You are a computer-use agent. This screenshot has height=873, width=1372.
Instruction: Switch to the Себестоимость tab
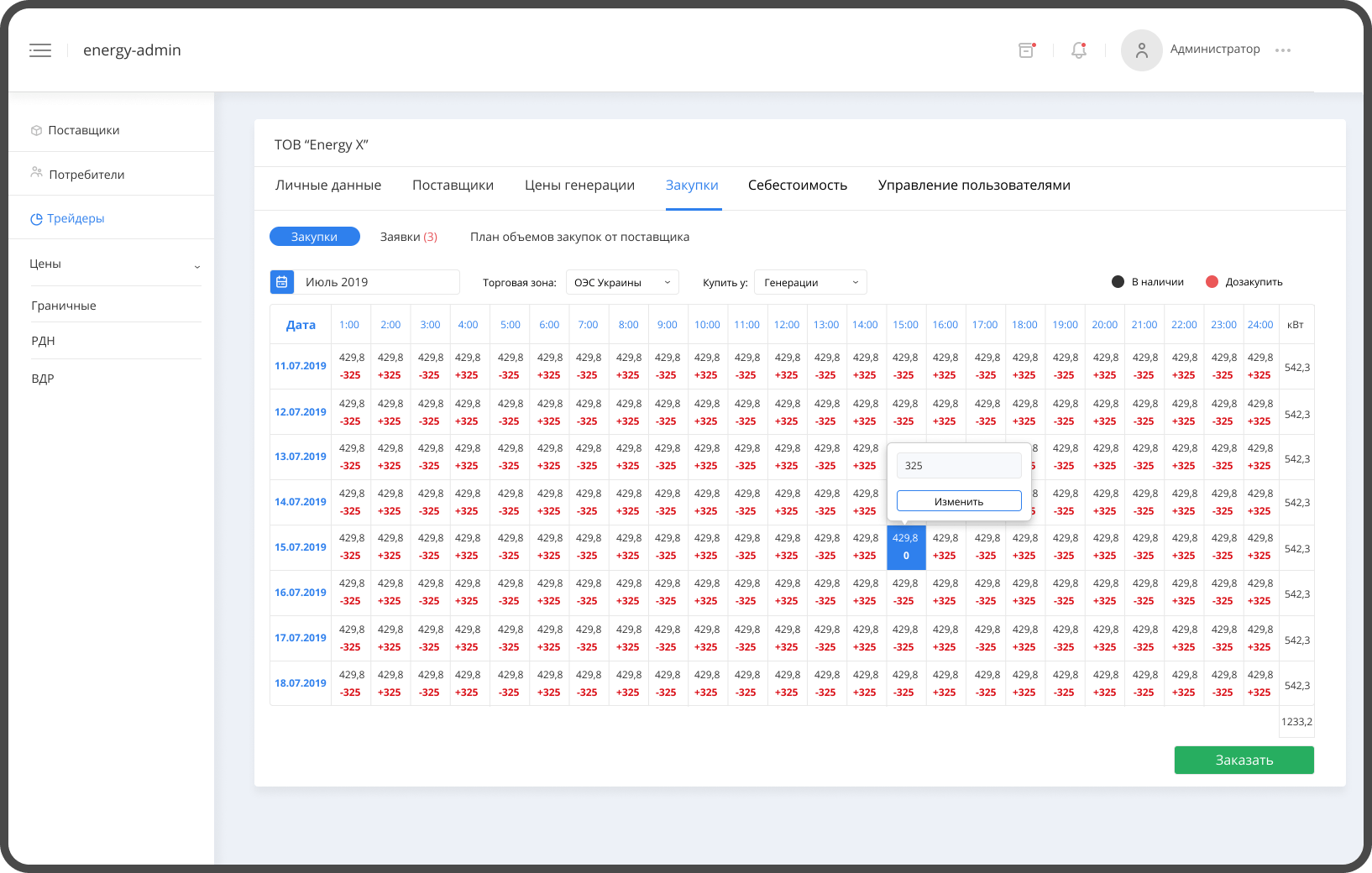point(797,186)
